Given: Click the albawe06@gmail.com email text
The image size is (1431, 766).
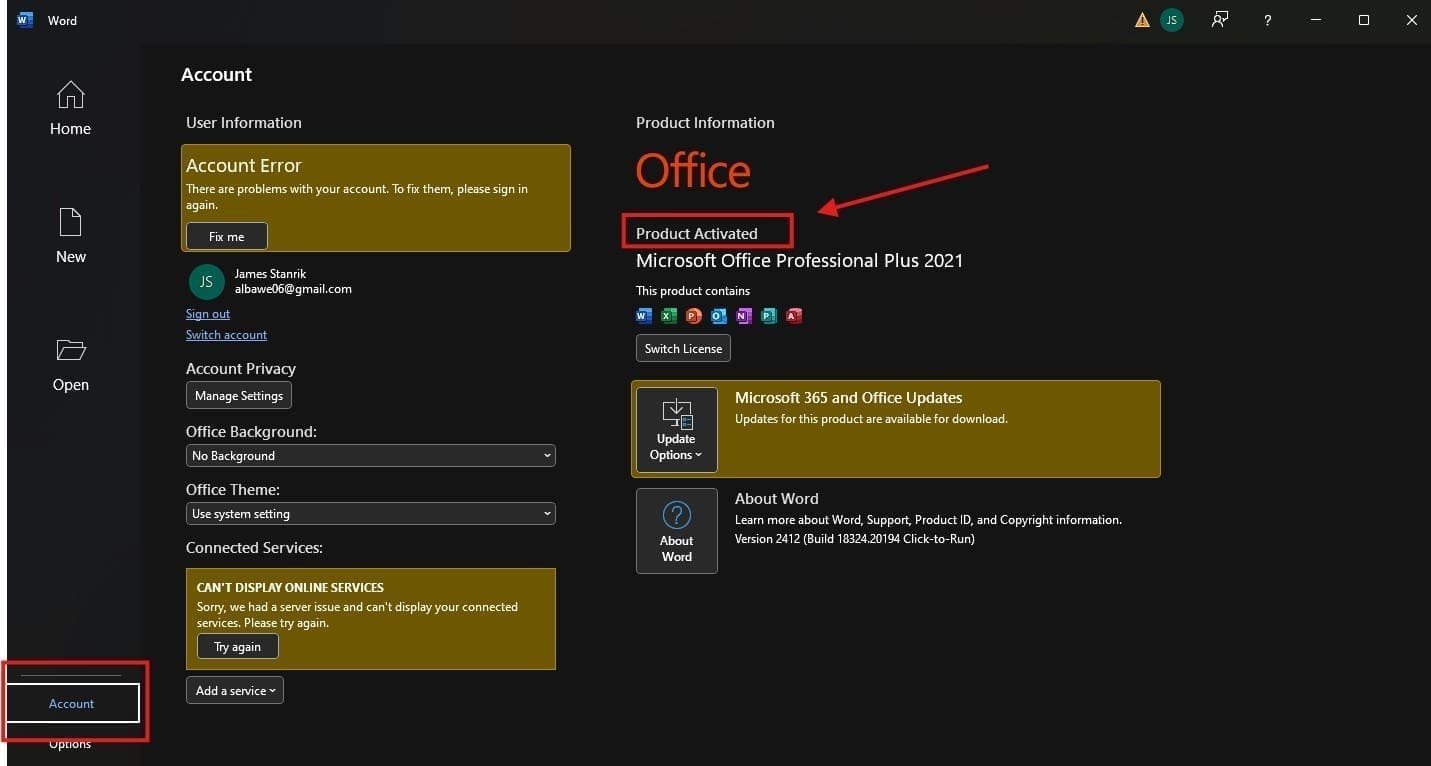Looking at the screenshot, I should pyautogui.click(x=293, y=289).
